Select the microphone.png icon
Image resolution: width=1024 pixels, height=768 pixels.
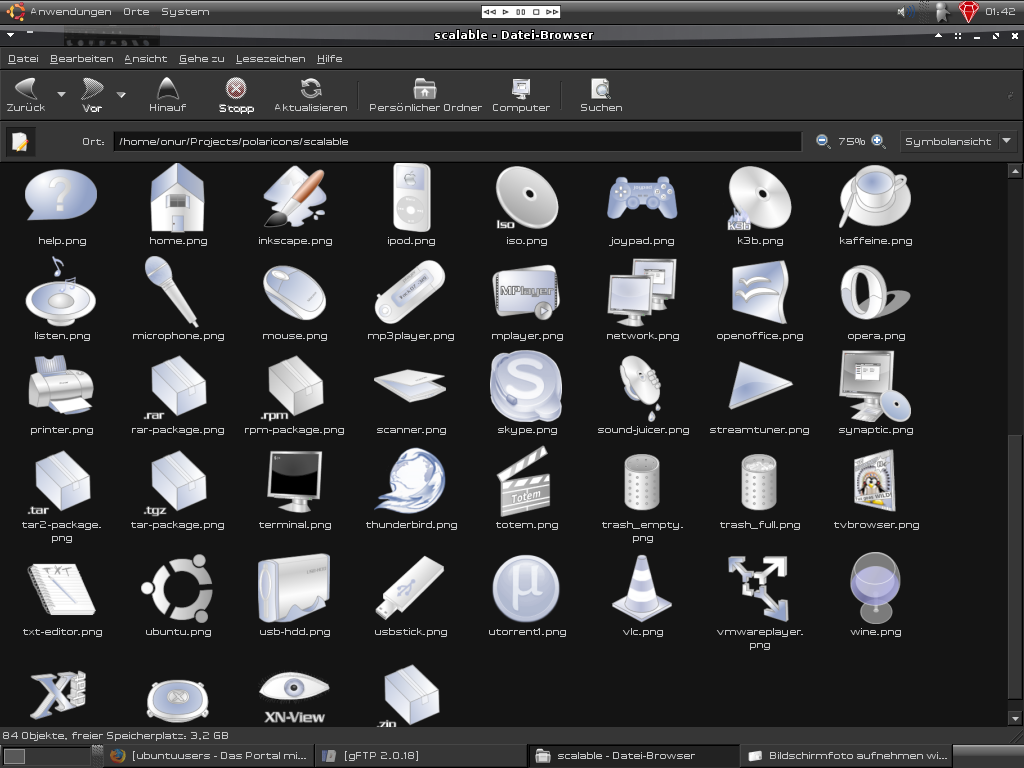tap(171, 291)
